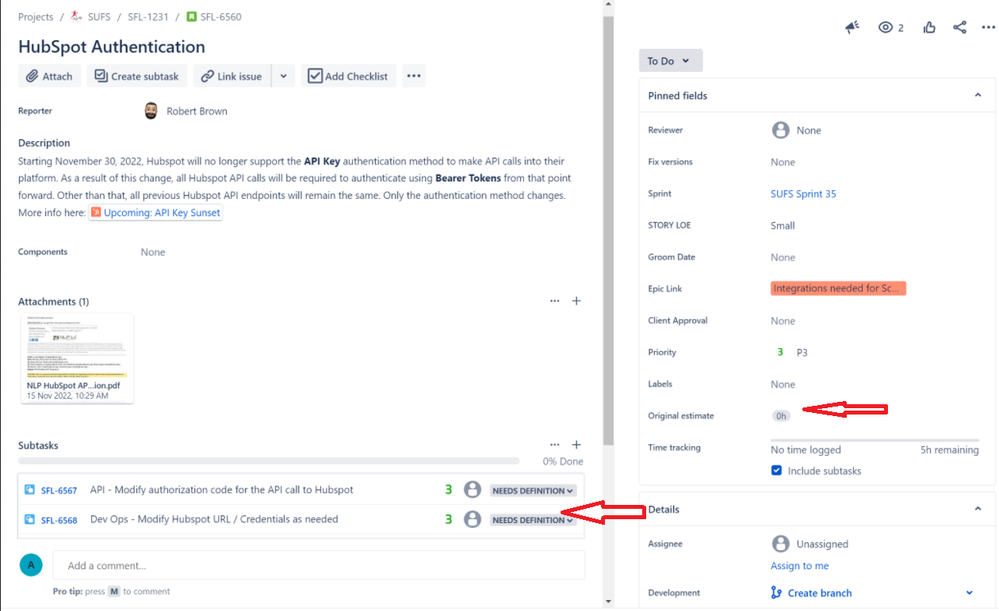Click the green story icon before SFL-6560
The height and width of the screenshot is (611, 999).
pos(191,16)
